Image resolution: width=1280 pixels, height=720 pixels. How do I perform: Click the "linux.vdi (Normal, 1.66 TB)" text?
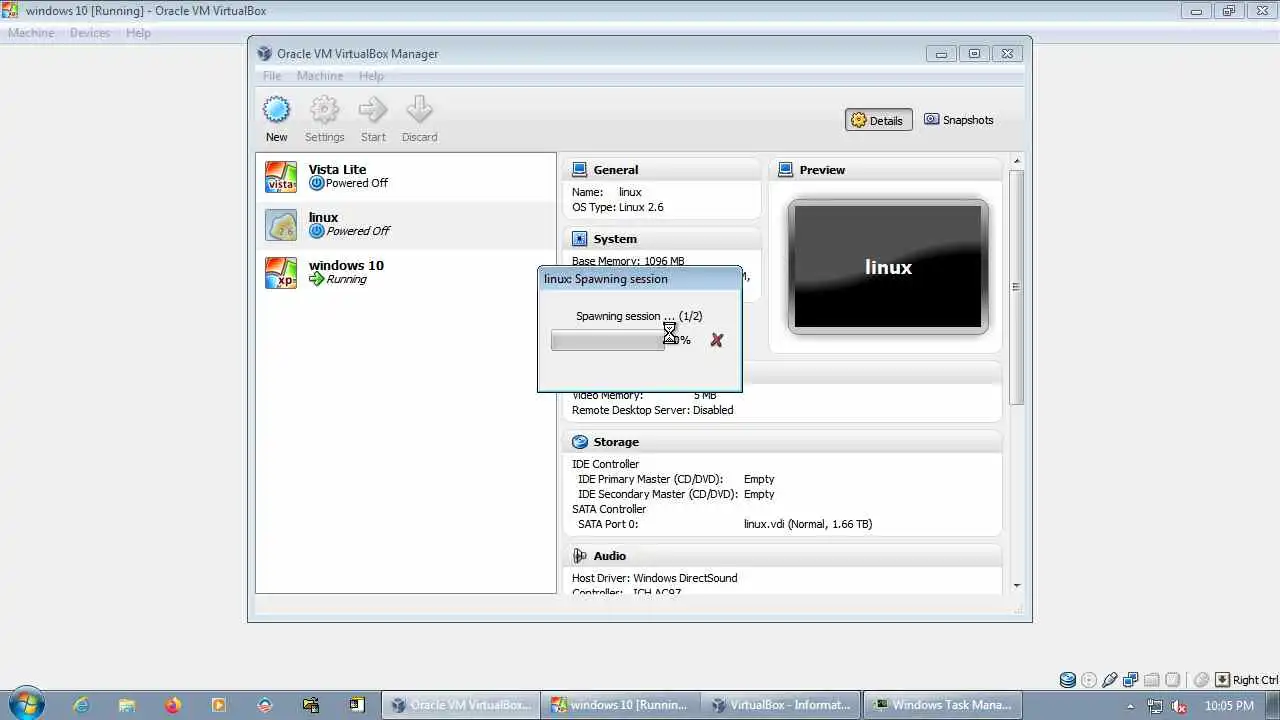(x=808, y=524)
